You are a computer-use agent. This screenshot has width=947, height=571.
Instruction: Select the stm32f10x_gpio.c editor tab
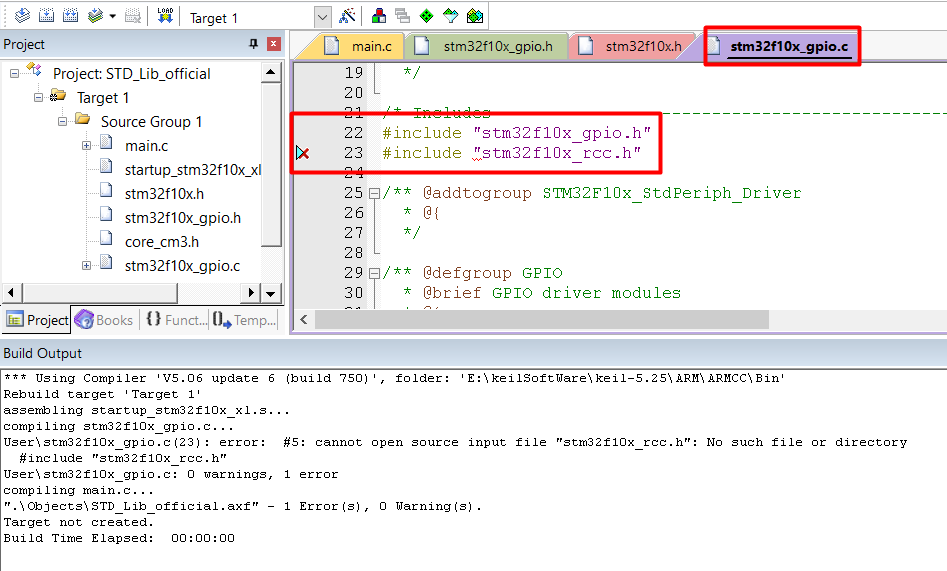pyautogui.click(x=781, y=46)
